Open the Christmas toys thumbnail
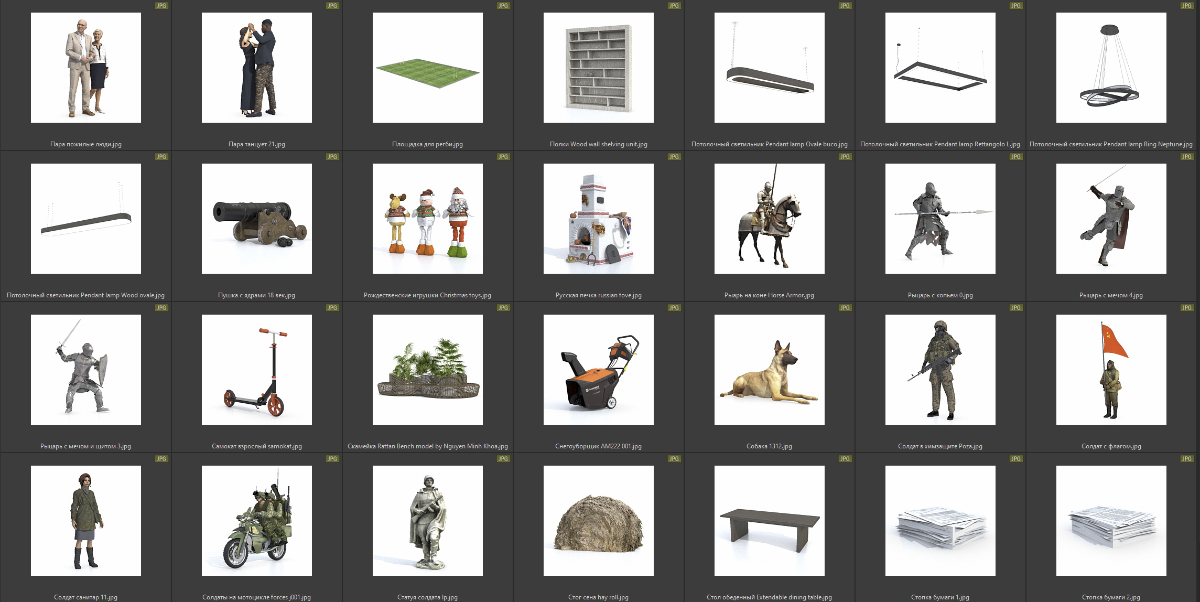This screenshot has height=602, width=1200. (428, 219)
